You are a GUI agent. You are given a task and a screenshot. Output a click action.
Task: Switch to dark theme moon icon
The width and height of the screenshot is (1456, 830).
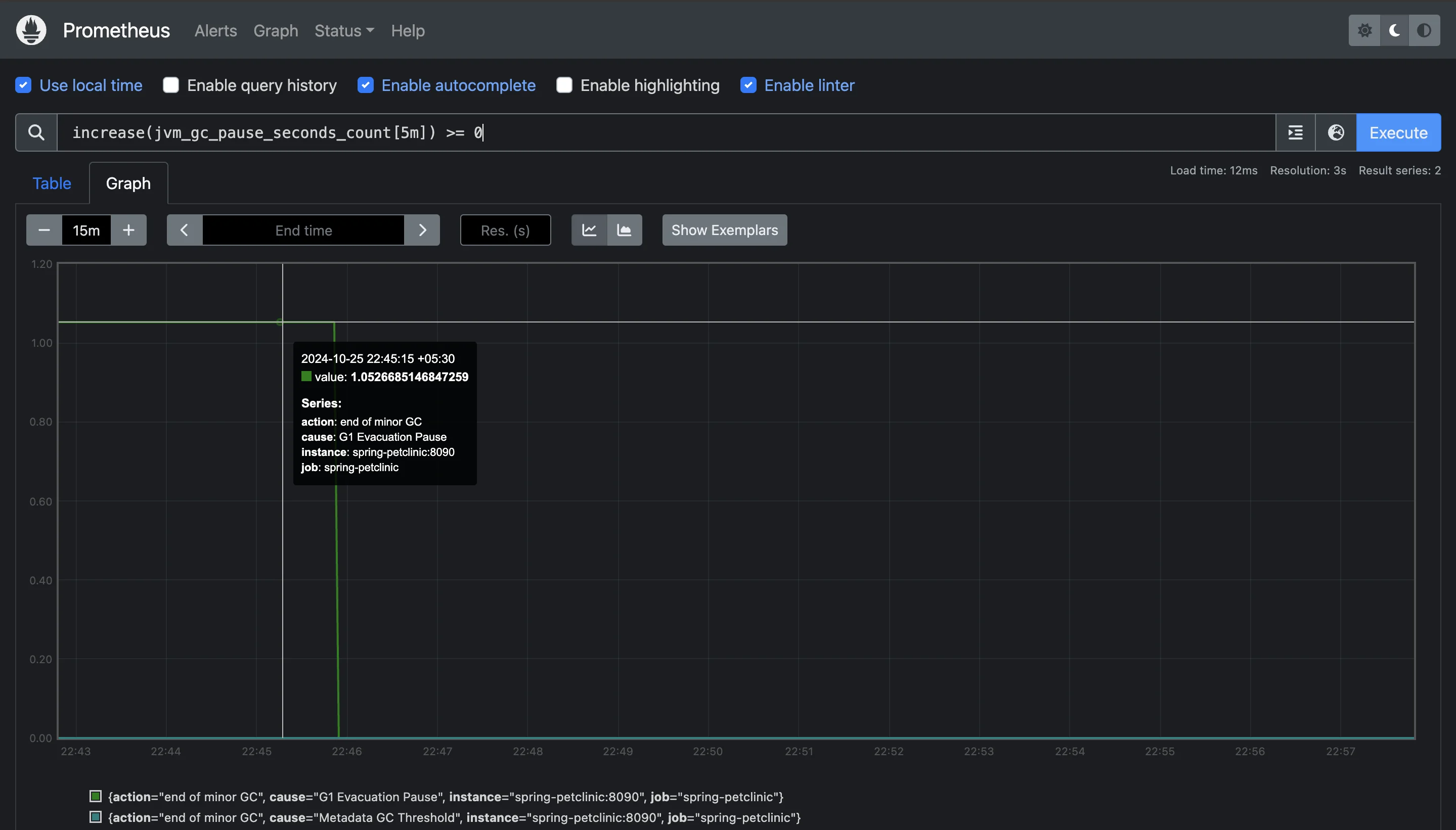coord(1394,30)
